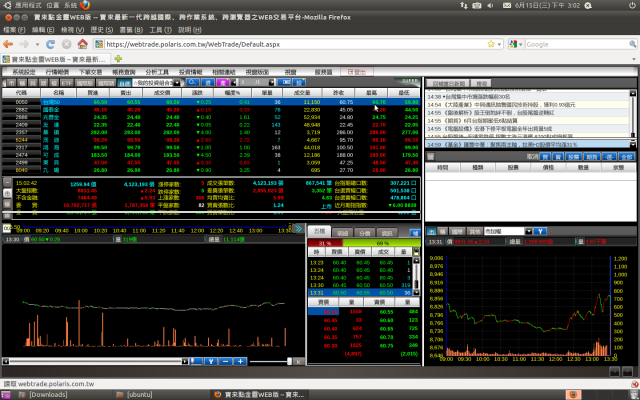Open tab list dropdown at tab bar end
This screenshot has width=640, height=400.
click(633, 59)
